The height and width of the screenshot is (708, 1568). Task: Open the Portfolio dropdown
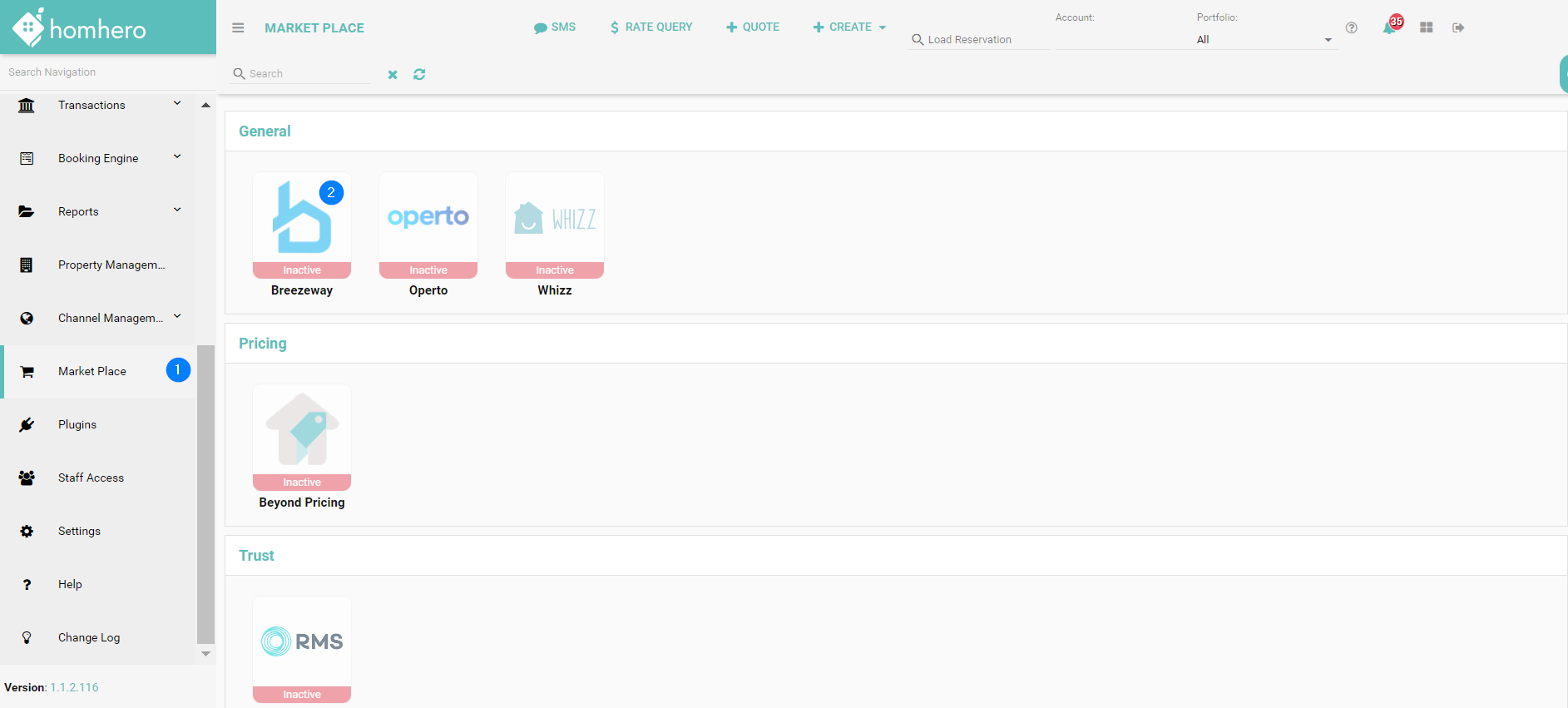click(x=1264, y=39)
